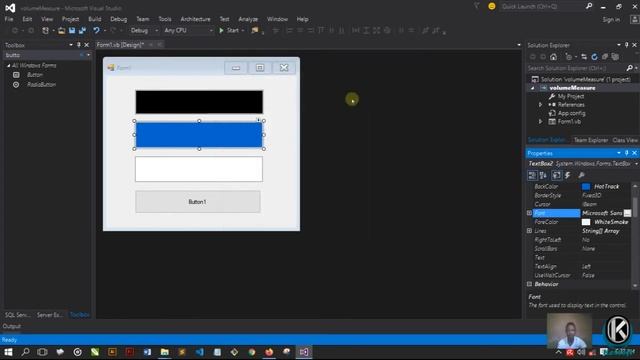Select Button control in Toolbox

(x=35, y=75)
